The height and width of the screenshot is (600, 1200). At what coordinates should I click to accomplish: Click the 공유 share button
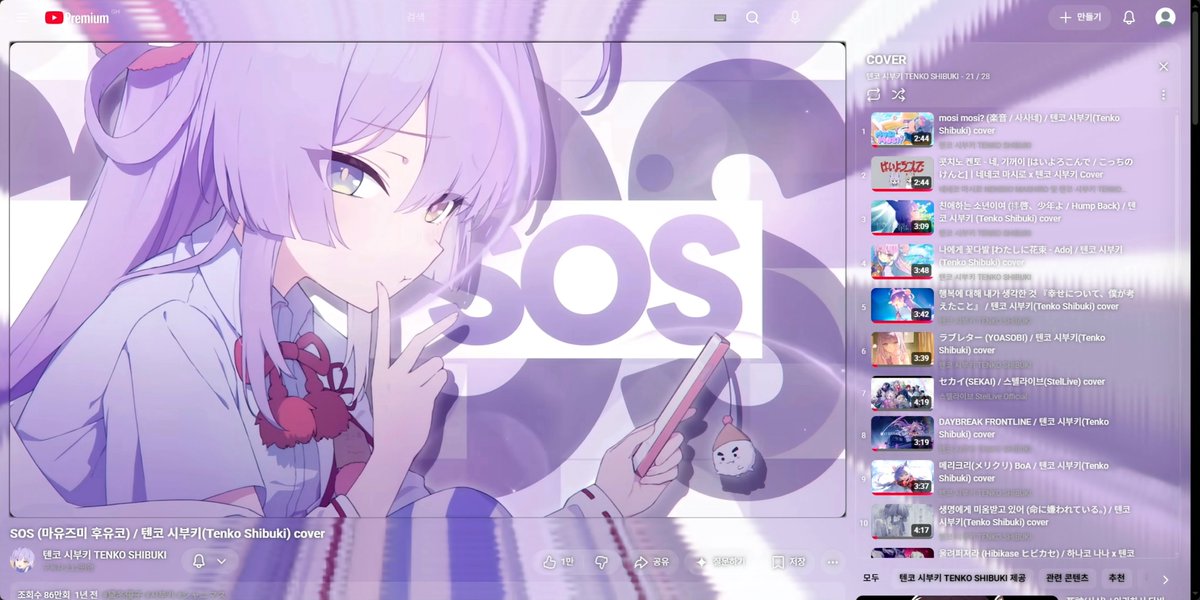651,562
